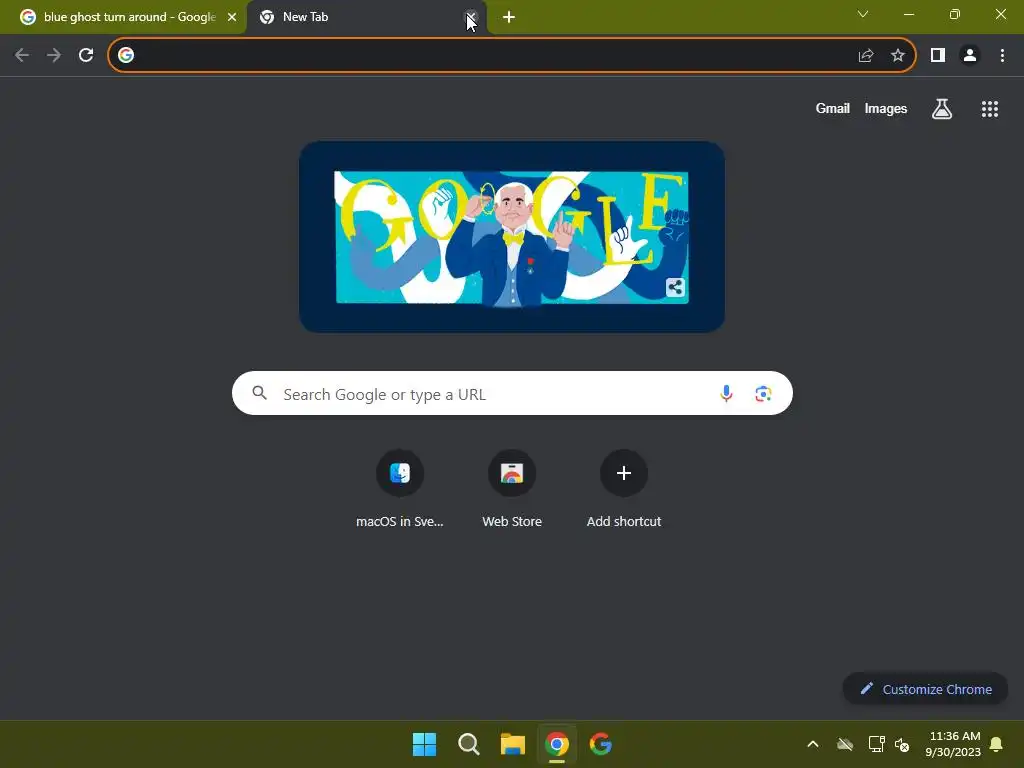Show hidden system tray icons
Viewport: 1024px width, 768px height.
pyautogui.click(x=813, y=744)
